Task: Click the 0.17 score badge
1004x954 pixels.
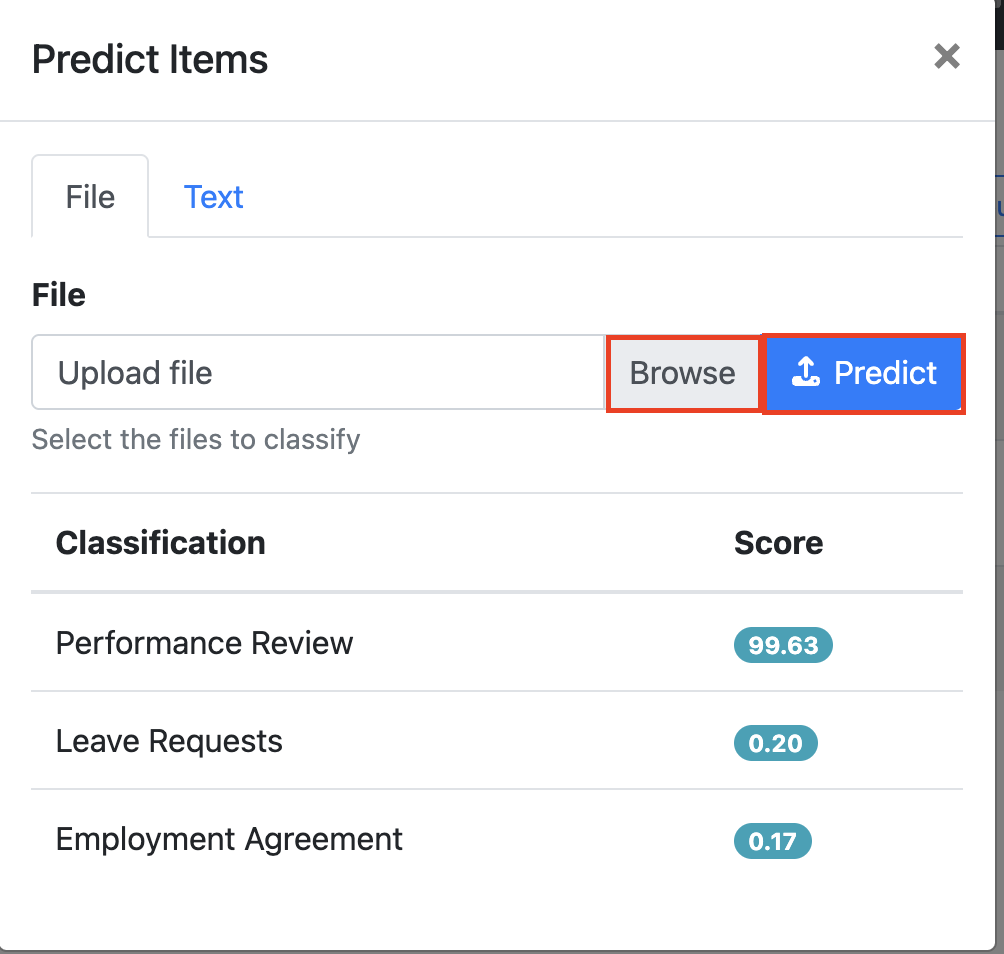Action: [772, 841]
